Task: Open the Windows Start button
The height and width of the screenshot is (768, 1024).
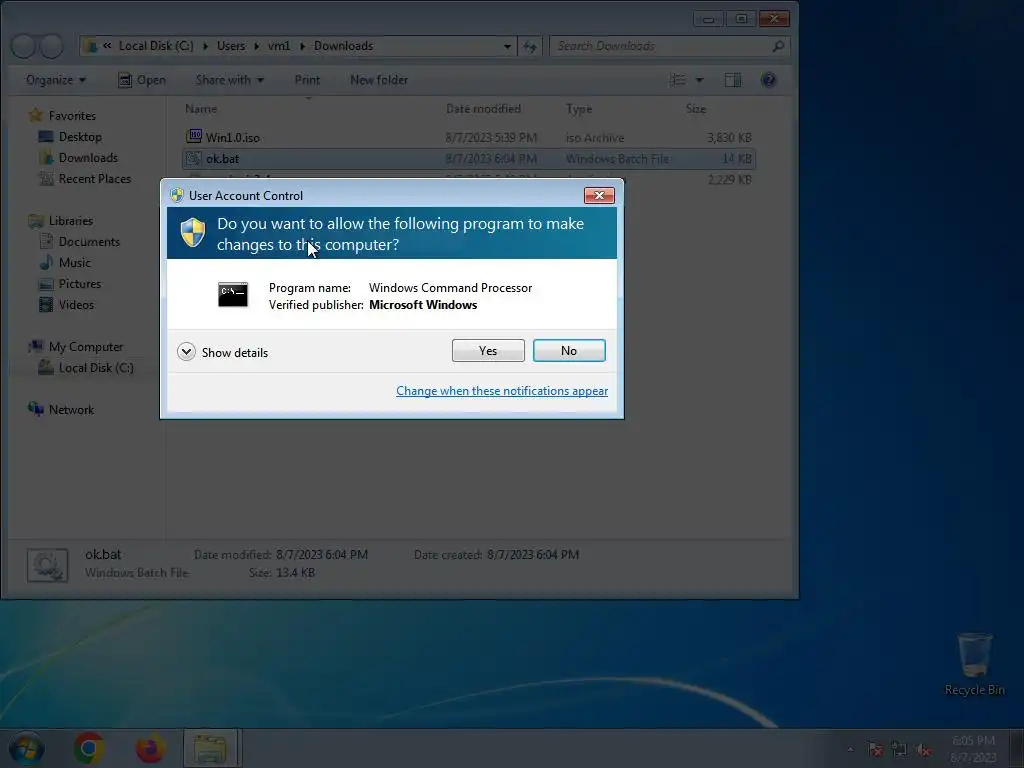Action: [x=27, y=748]
